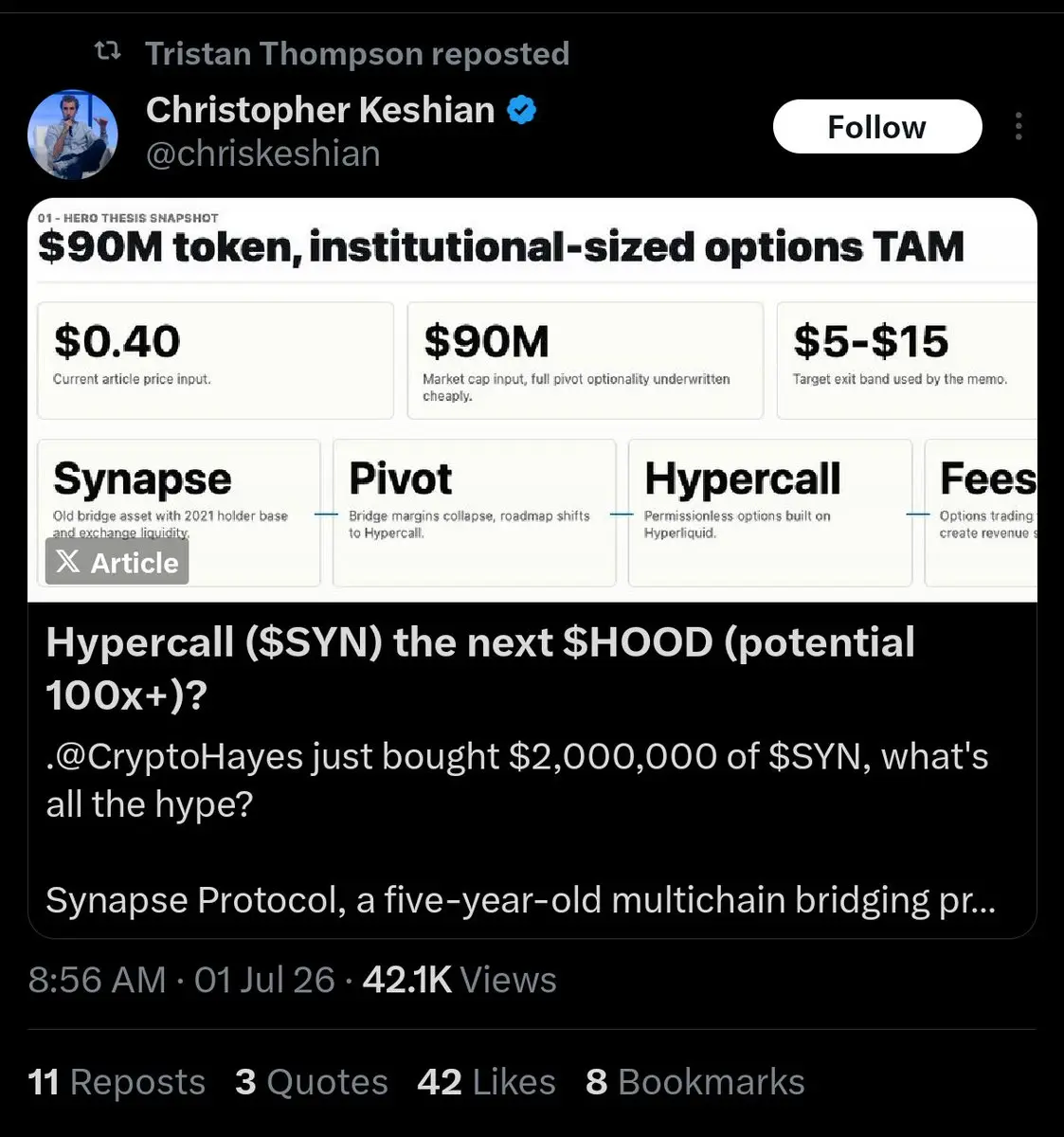Image resolution: width=1064 pixels, height=1137 pixels.
Task: Show the 3 Quotes list
Action: [x=312, y=1082]
